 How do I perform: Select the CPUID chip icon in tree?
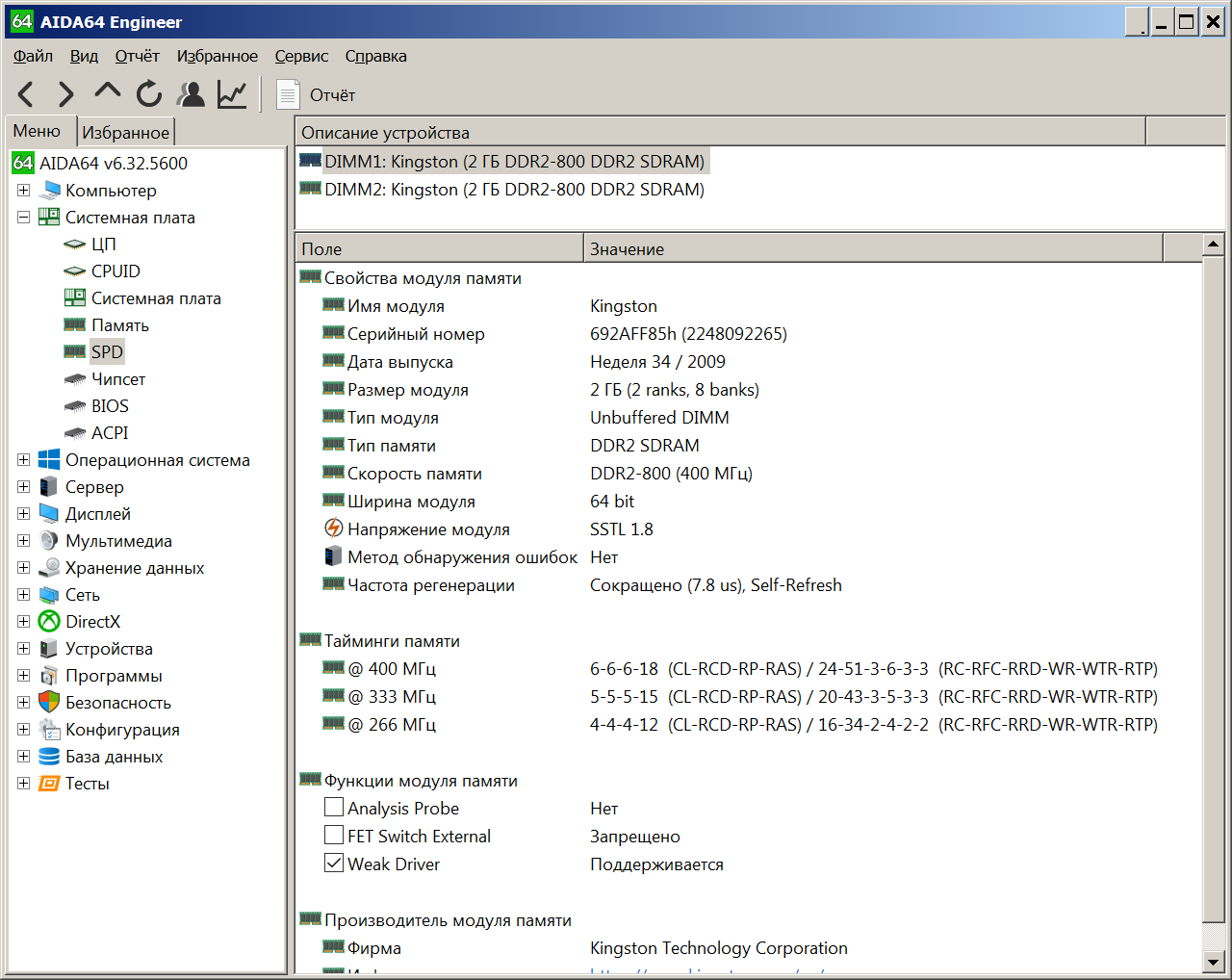point(74,271)
